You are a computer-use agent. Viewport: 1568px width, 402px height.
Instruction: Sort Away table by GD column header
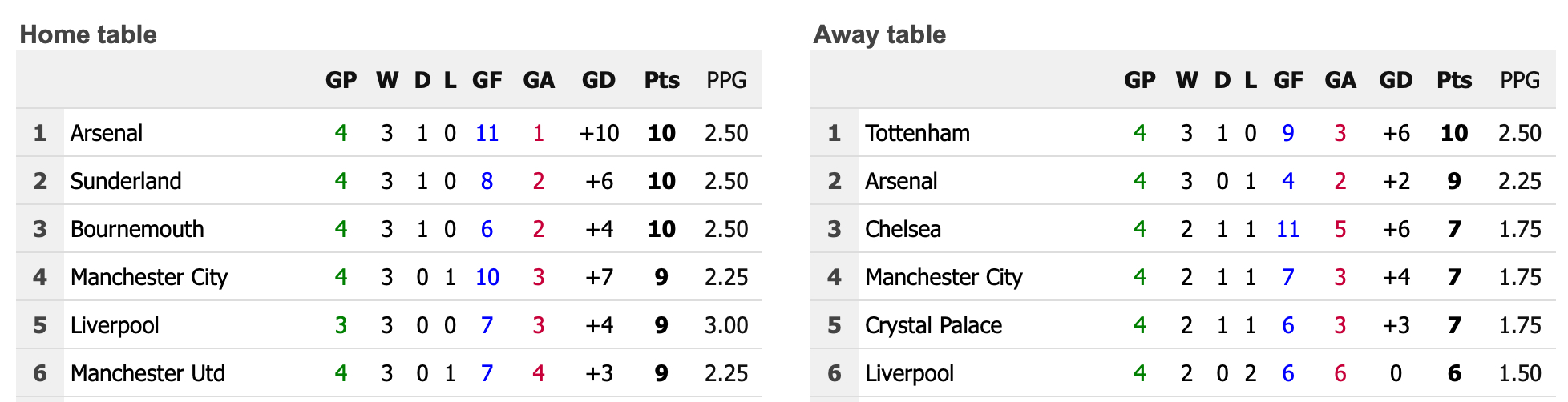click(x=1396, y=80)
